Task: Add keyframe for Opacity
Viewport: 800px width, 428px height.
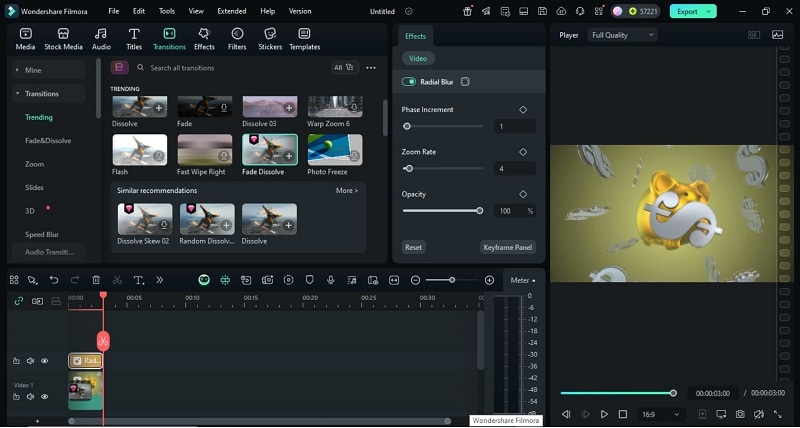Action: click(x=523, y=194)
